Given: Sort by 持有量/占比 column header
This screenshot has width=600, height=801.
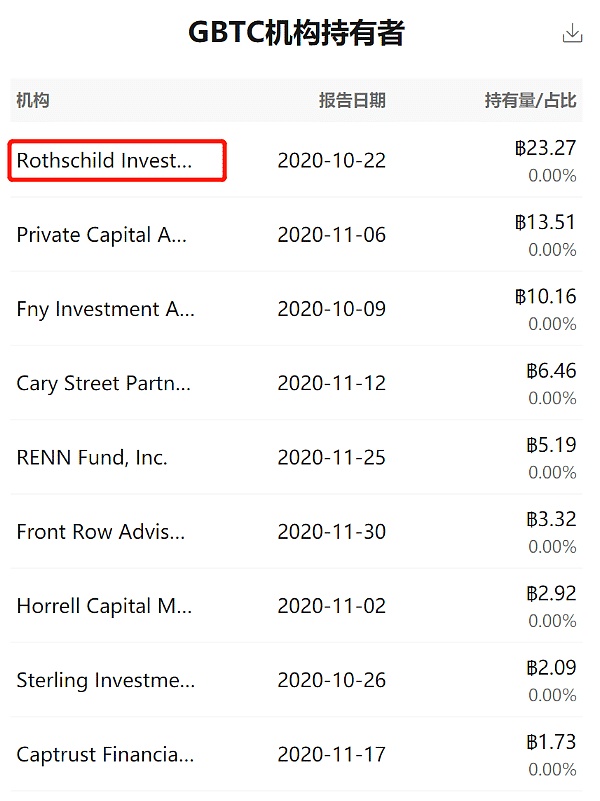Looking at the screenshot, I should click(x=531, y=100).
